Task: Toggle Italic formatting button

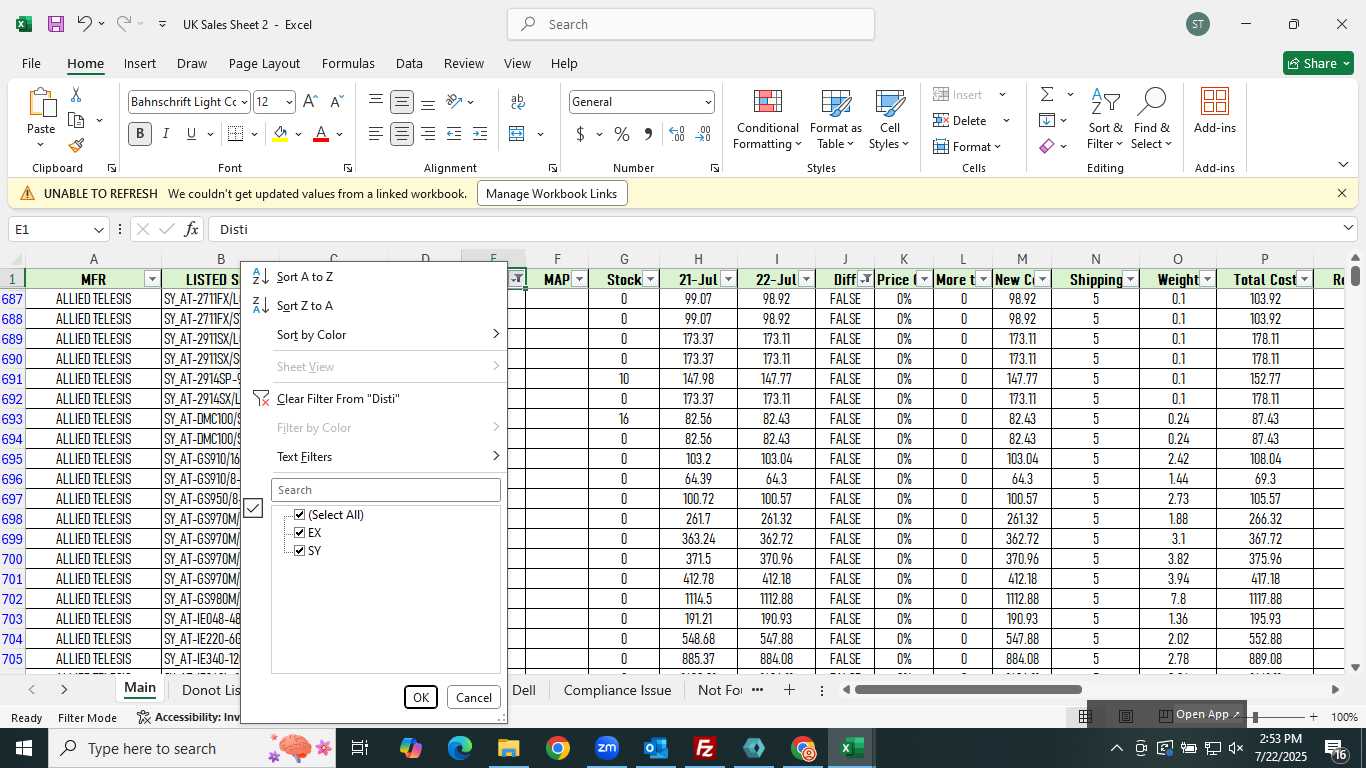Action: click(166, 134)
